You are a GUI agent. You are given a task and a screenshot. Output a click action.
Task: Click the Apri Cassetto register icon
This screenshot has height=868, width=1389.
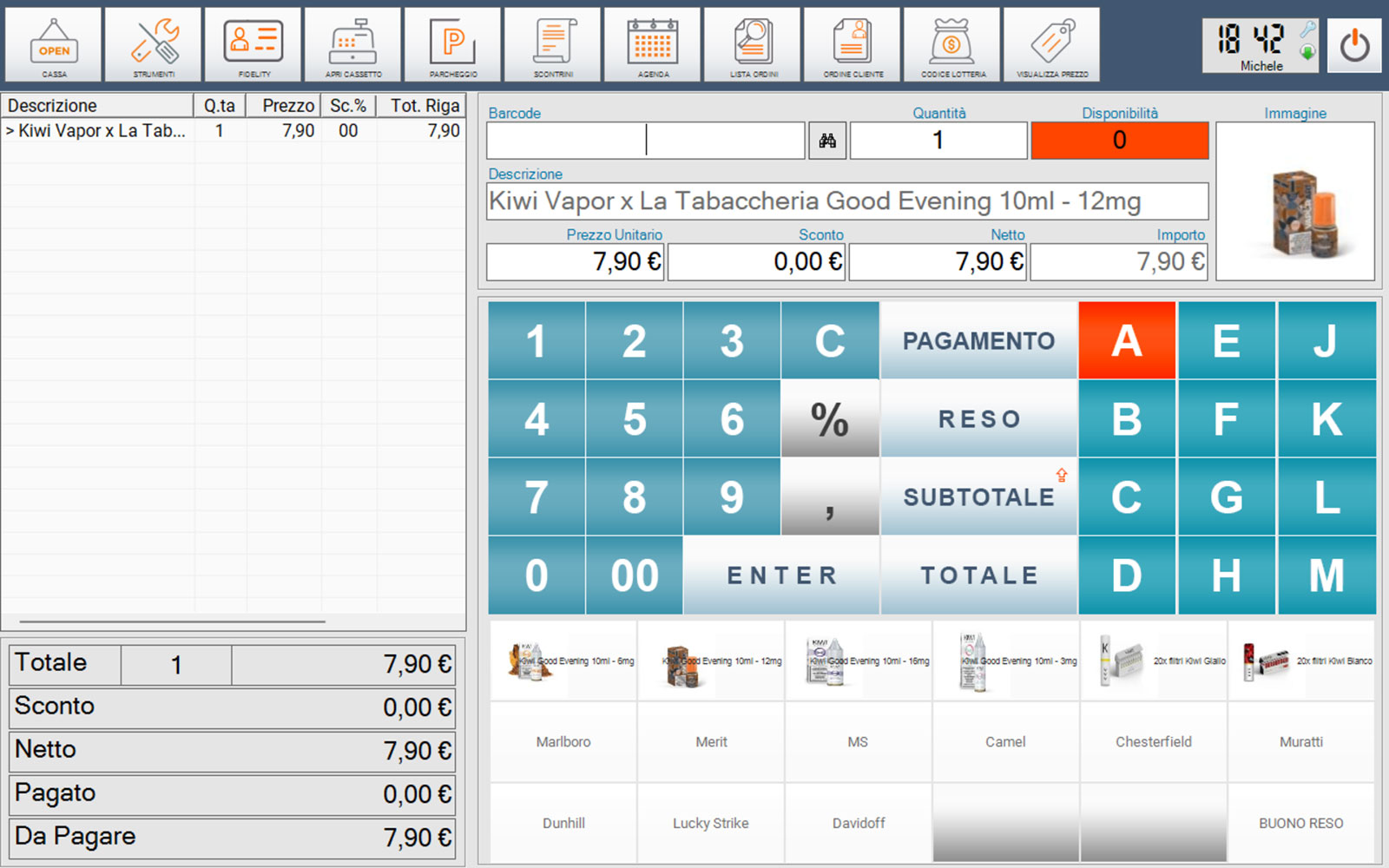point(353,45)
